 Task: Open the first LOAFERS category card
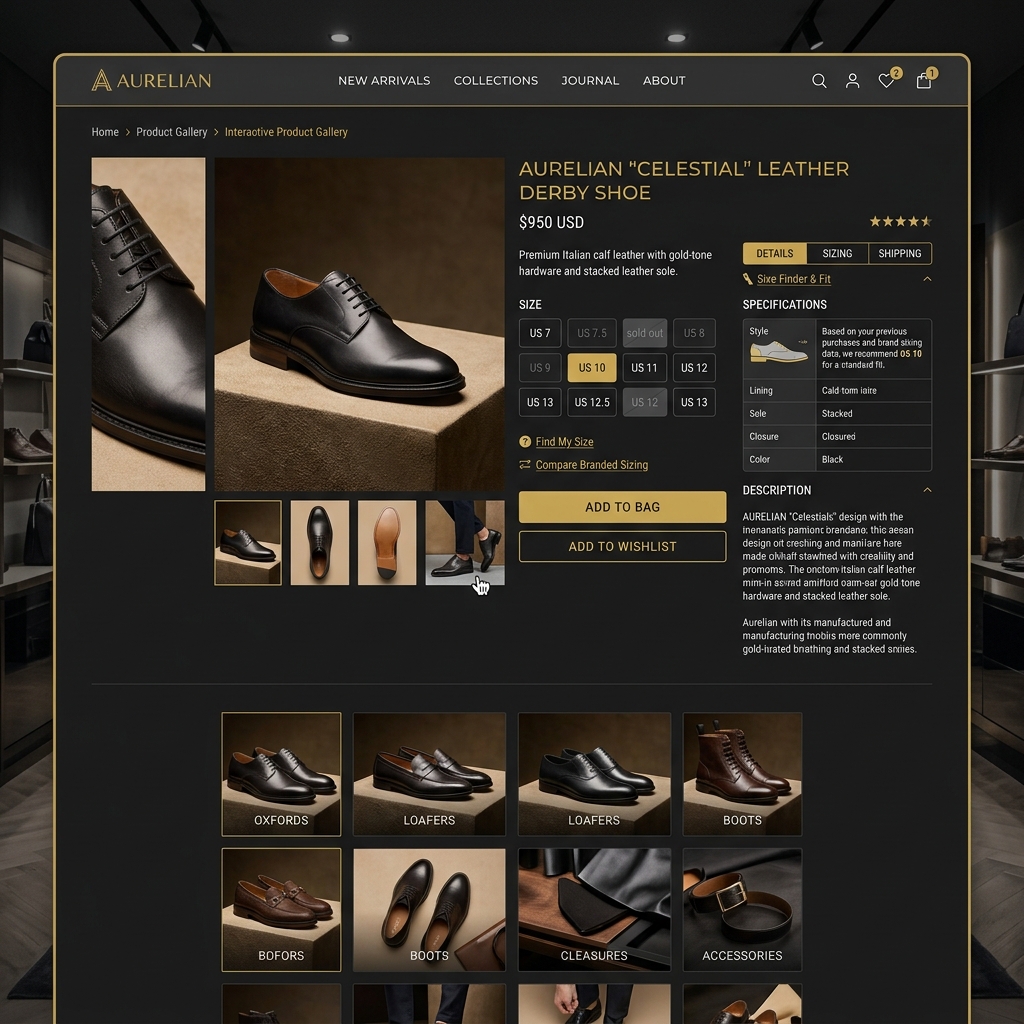429,774
